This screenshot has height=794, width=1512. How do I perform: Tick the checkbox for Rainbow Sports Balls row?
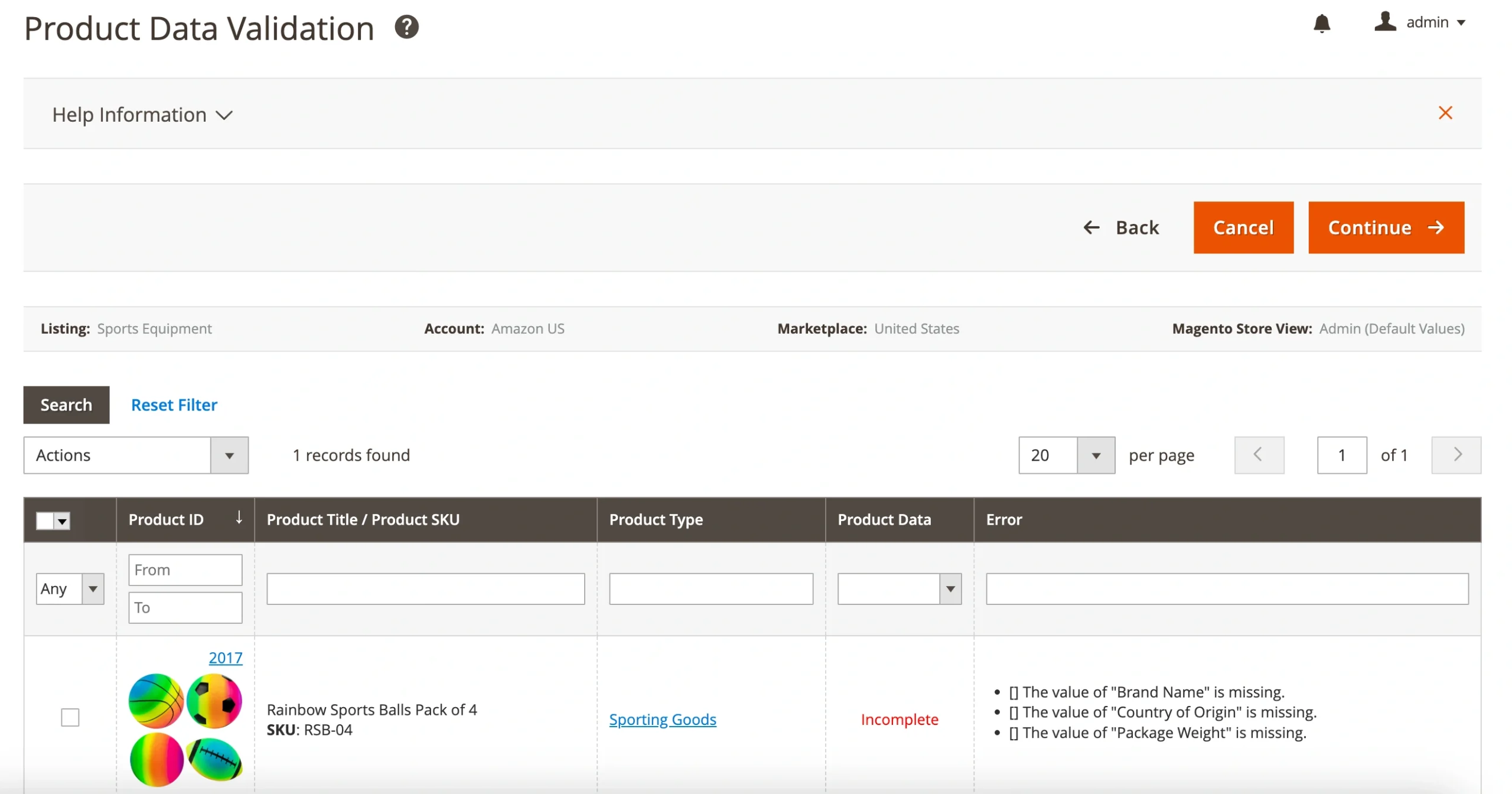[x=70, y=717]
